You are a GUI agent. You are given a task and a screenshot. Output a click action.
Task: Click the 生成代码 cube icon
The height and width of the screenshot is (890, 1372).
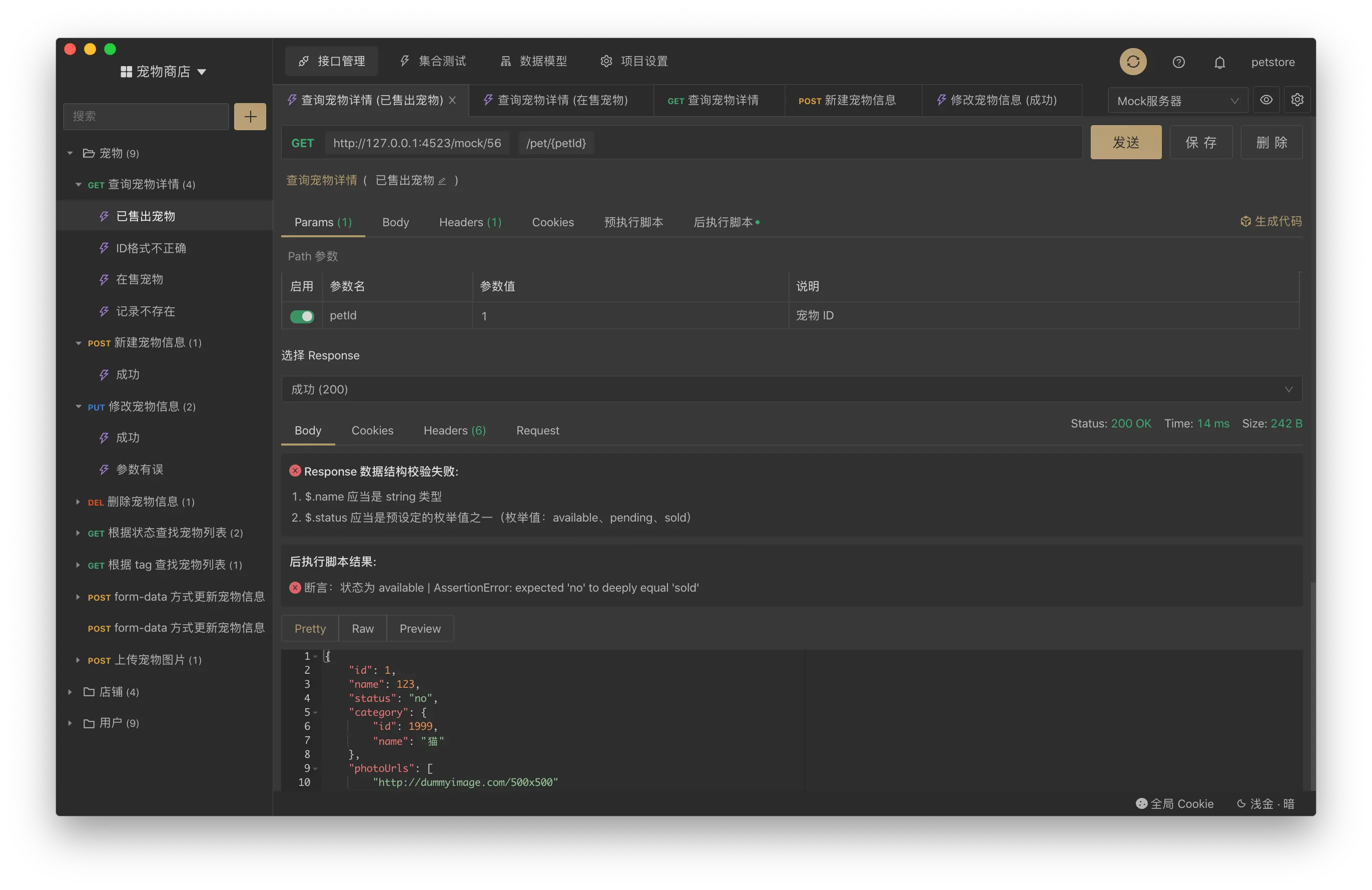(x=1245, y=221)
